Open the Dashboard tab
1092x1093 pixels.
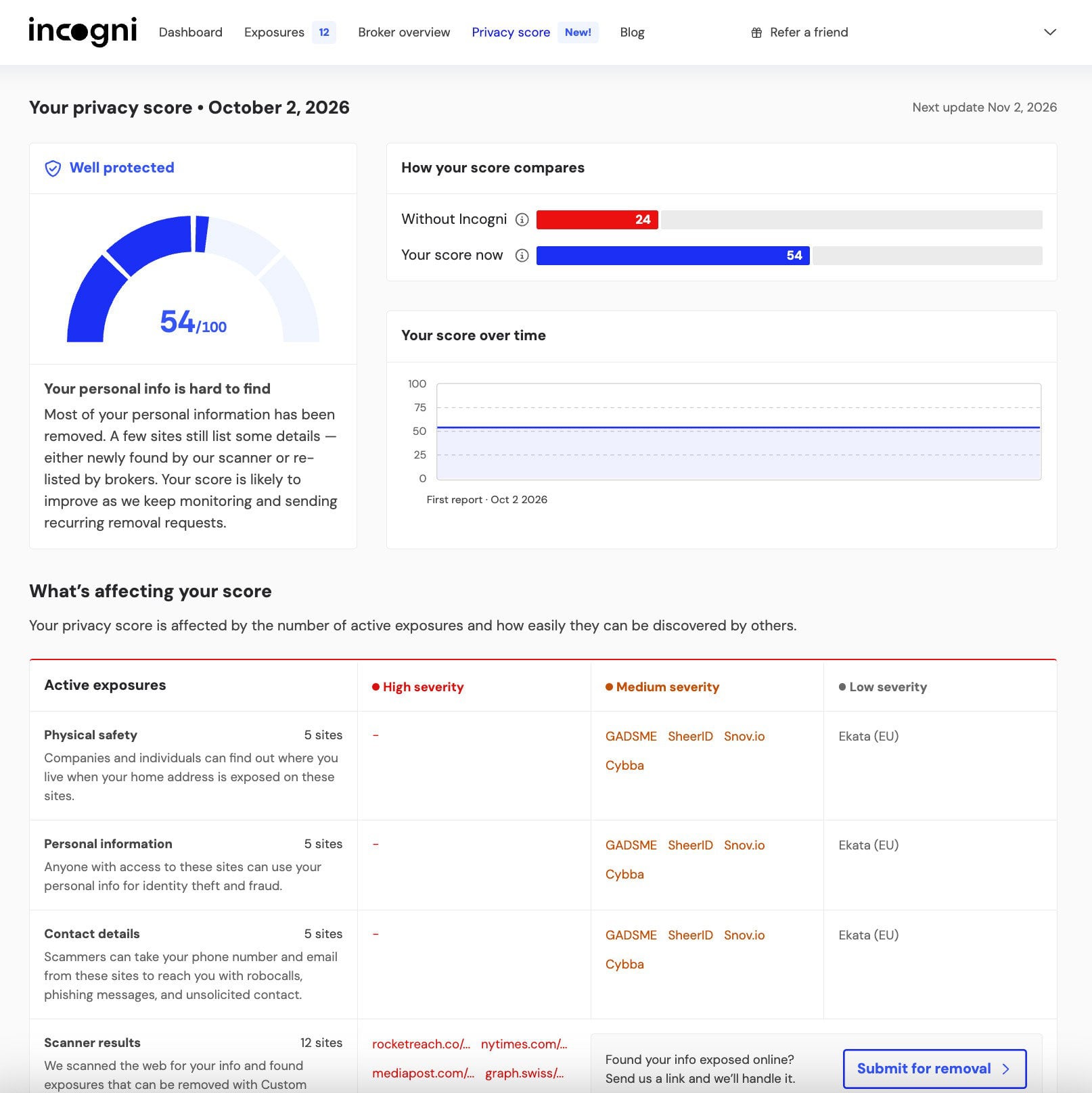(191, 32)
